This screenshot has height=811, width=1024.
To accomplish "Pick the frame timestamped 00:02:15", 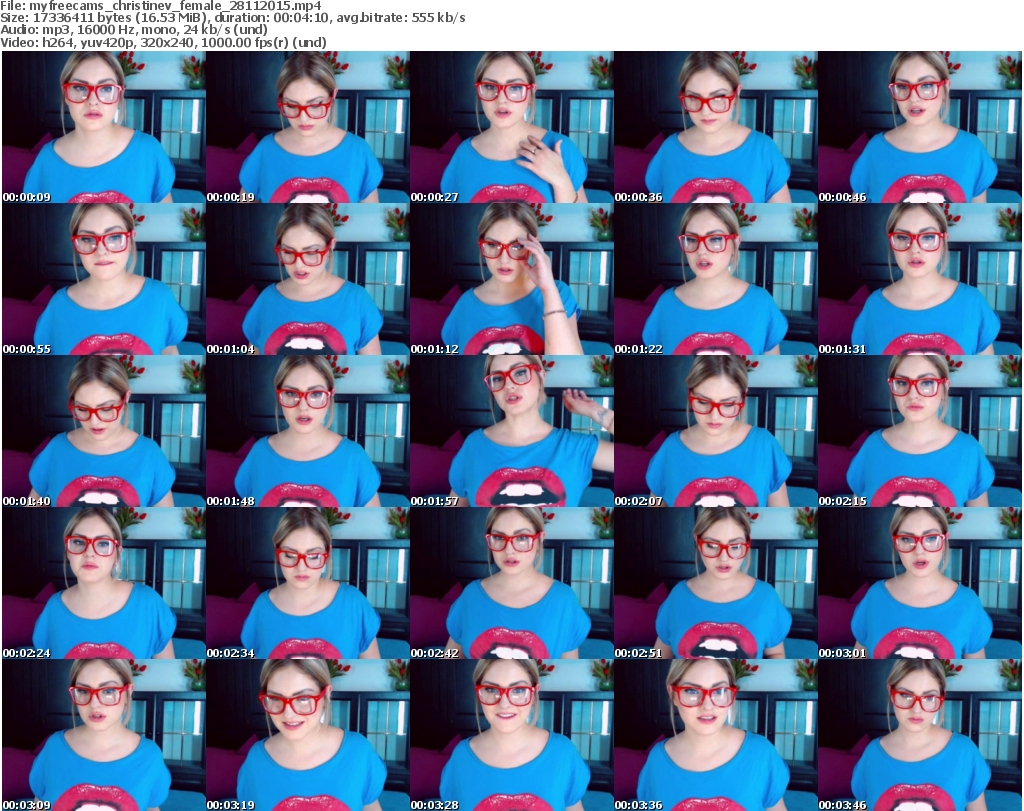I will click(920, 432).
